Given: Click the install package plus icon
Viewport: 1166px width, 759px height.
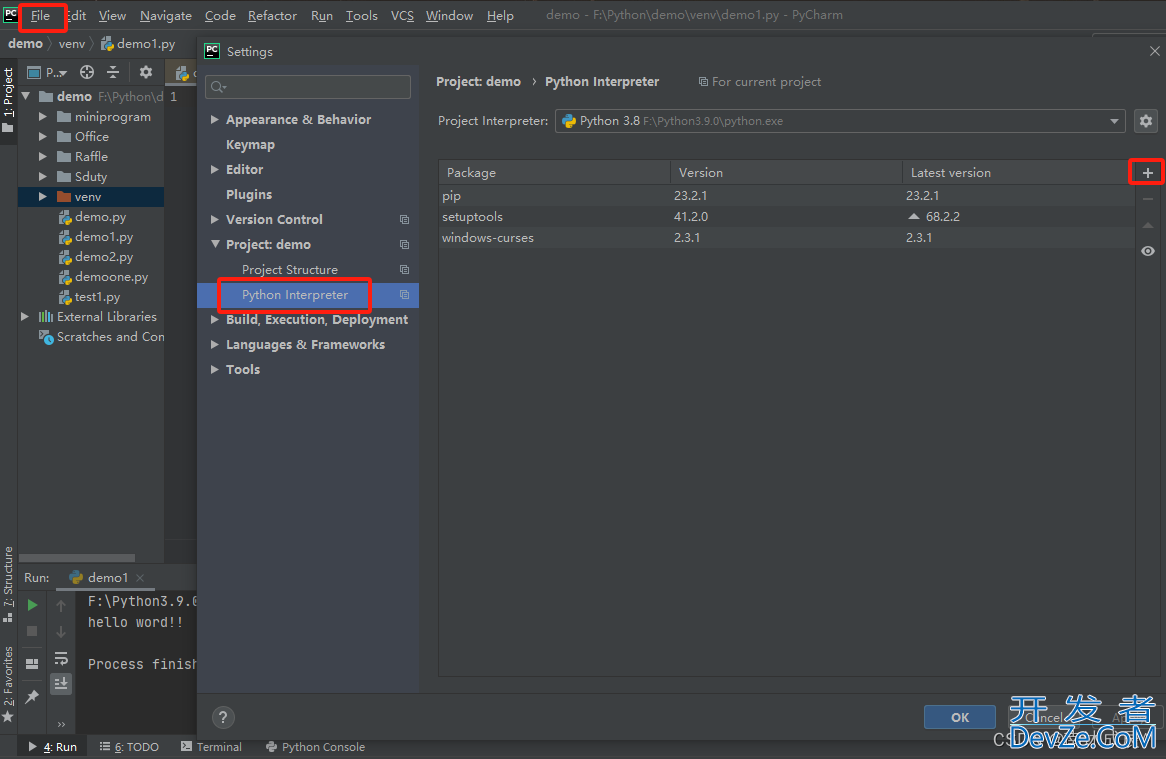Looking at the screenshot, I should (x=1147, y=172).
